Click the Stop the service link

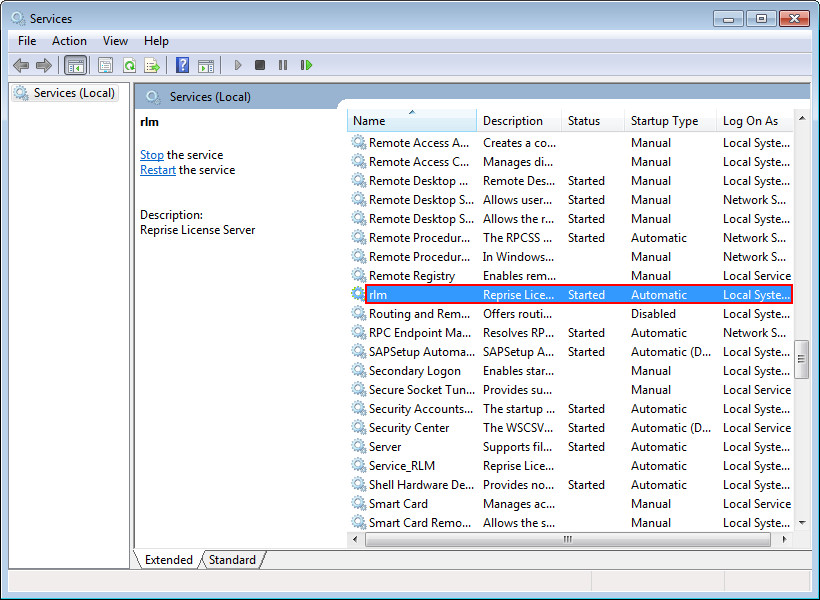click(x=152, y=155)
